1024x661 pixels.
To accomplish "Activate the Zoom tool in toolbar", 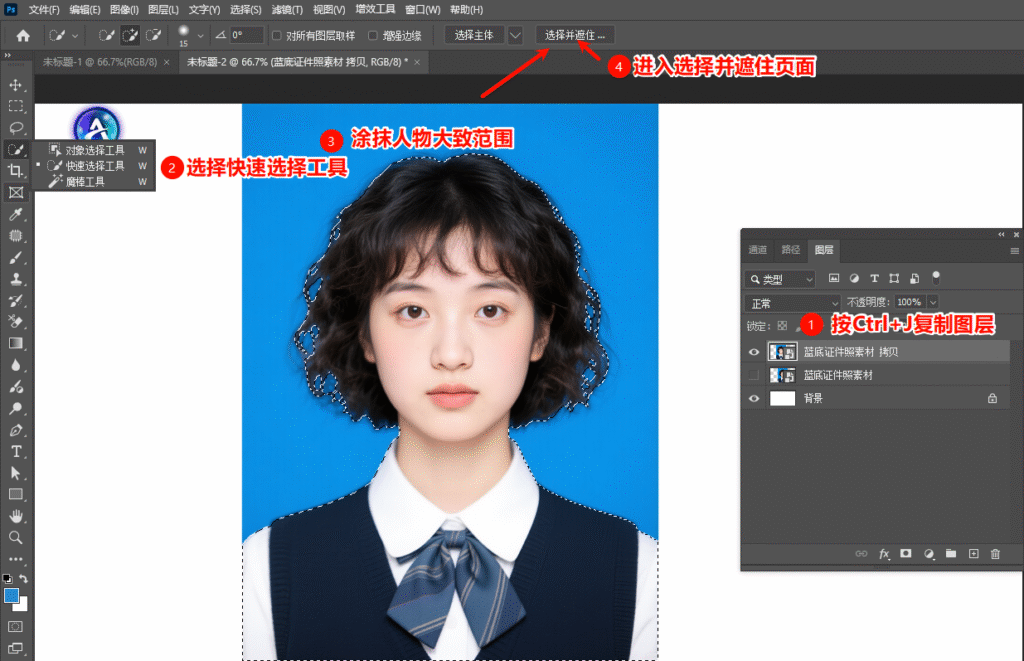I will coord(16,537).
